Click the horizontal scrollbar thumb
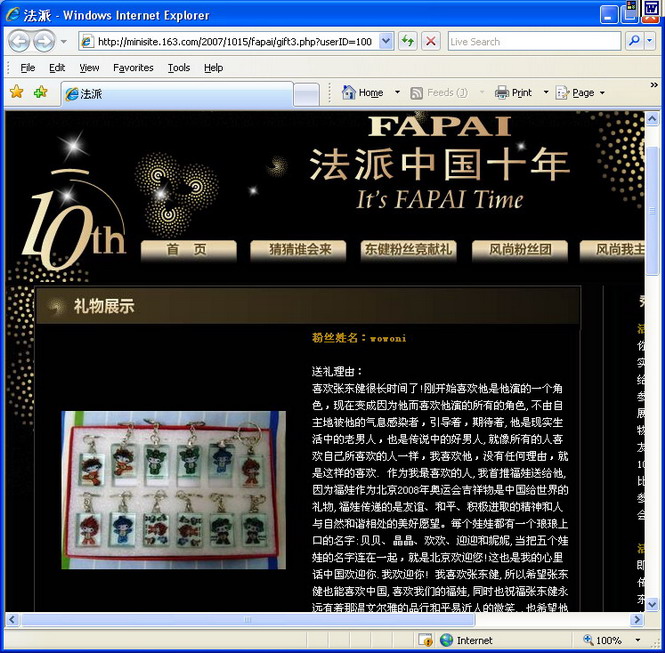Screen dimensions: 665x653 (248, 620)
